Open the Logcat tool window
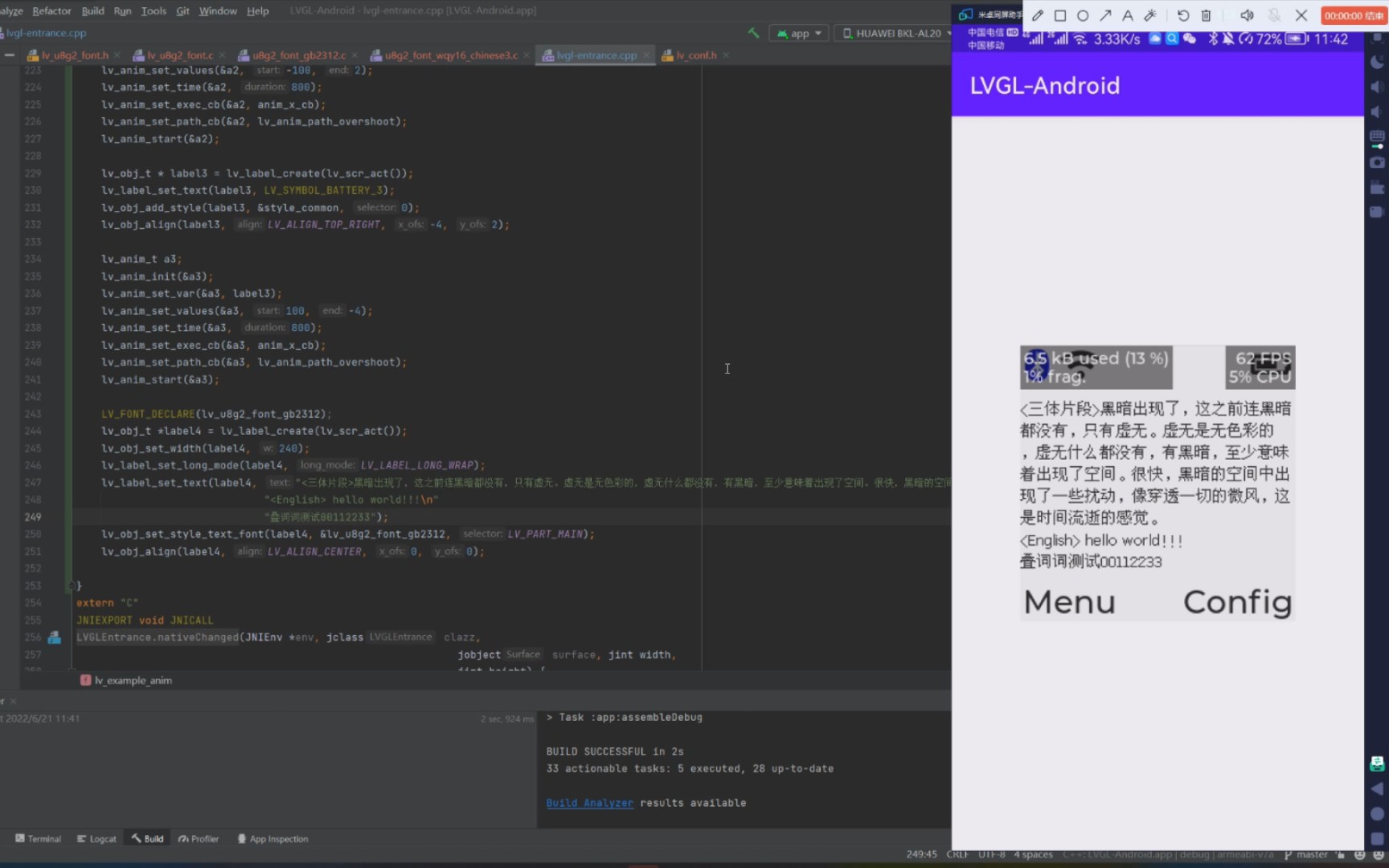 (96, 838)
